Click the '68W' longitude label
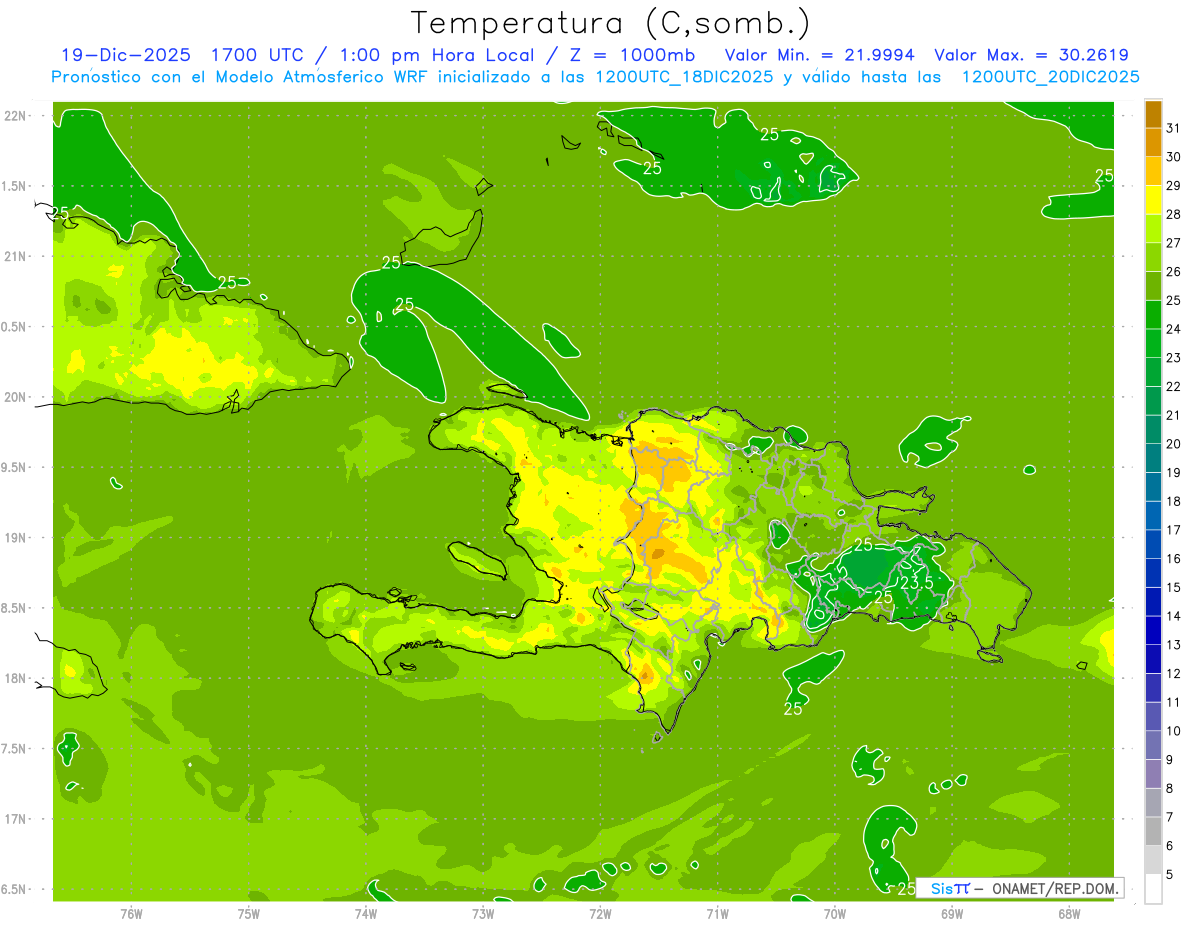1200x927 pixels. (1069, 913)
